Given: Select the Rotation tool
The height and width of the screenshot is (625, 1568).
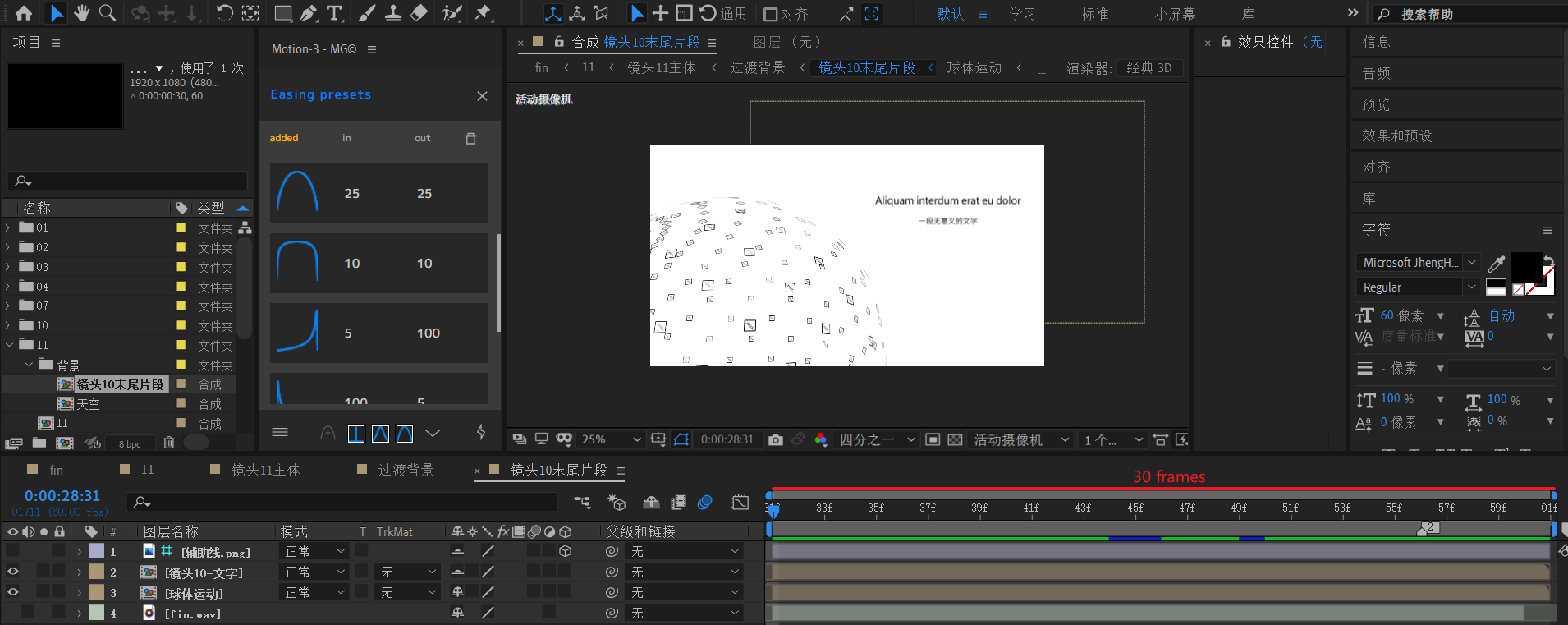Looking at the screenshot, I should 224,13.
